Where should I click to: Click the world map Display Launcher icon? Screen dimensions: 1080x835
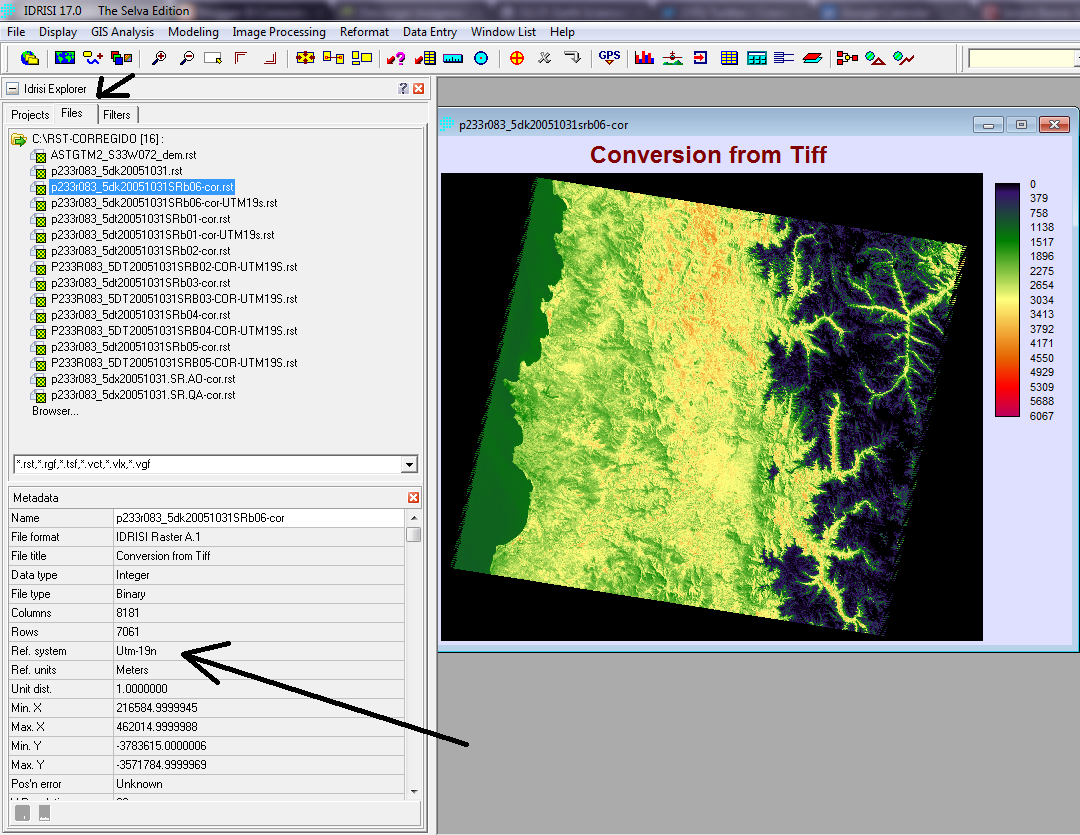click(x=66, y=58)
